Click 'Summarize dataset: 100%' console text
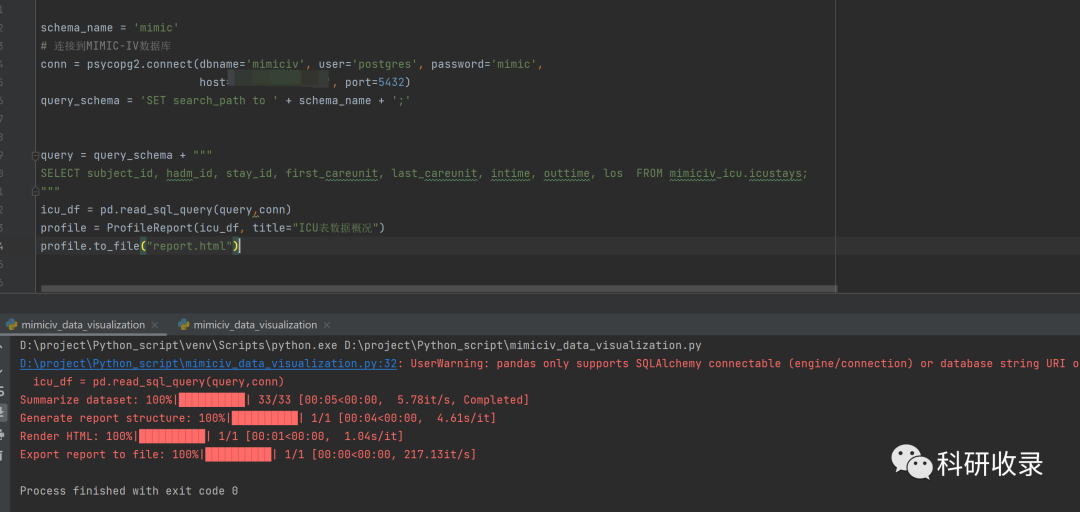Image resolution: width=1080 pixels, height=512 pixels. tap(96, 400)
